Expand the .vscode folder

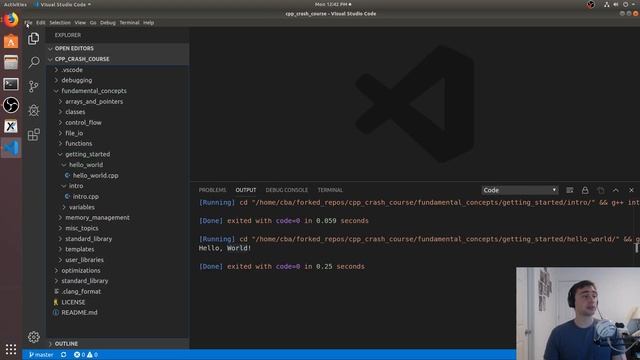click(x=118, y=70)
